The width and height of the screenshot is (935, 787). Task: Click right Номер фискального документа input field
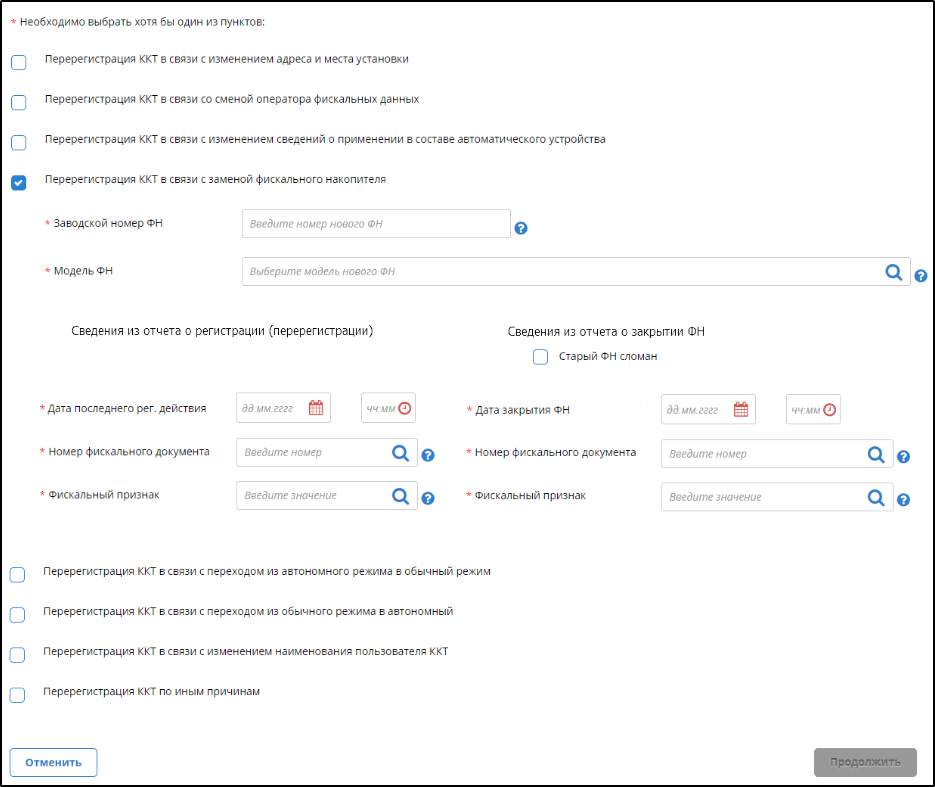click(x=760, y=454)
